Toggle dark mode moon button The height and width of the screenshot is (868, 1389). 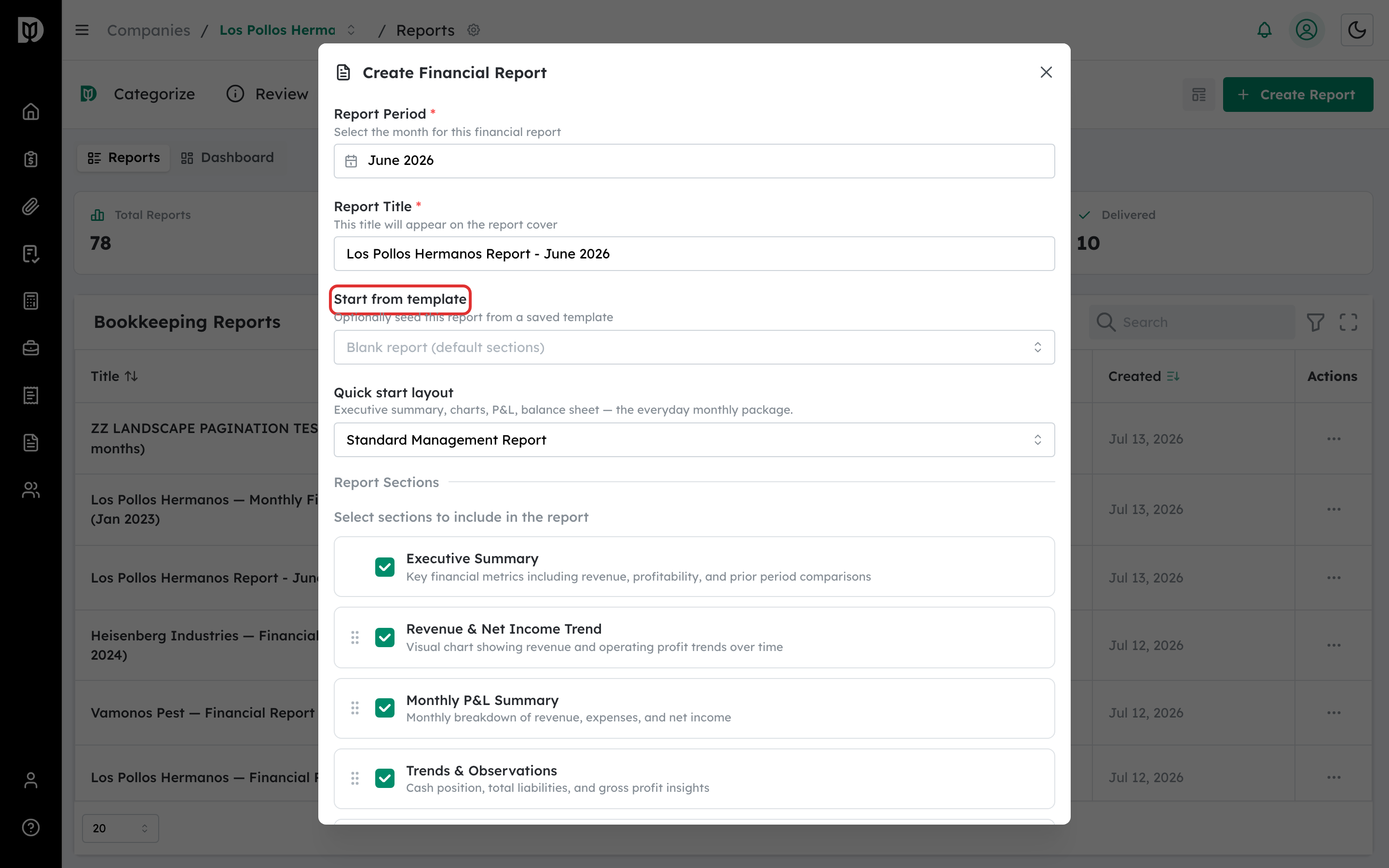(x=1357, y=30)
